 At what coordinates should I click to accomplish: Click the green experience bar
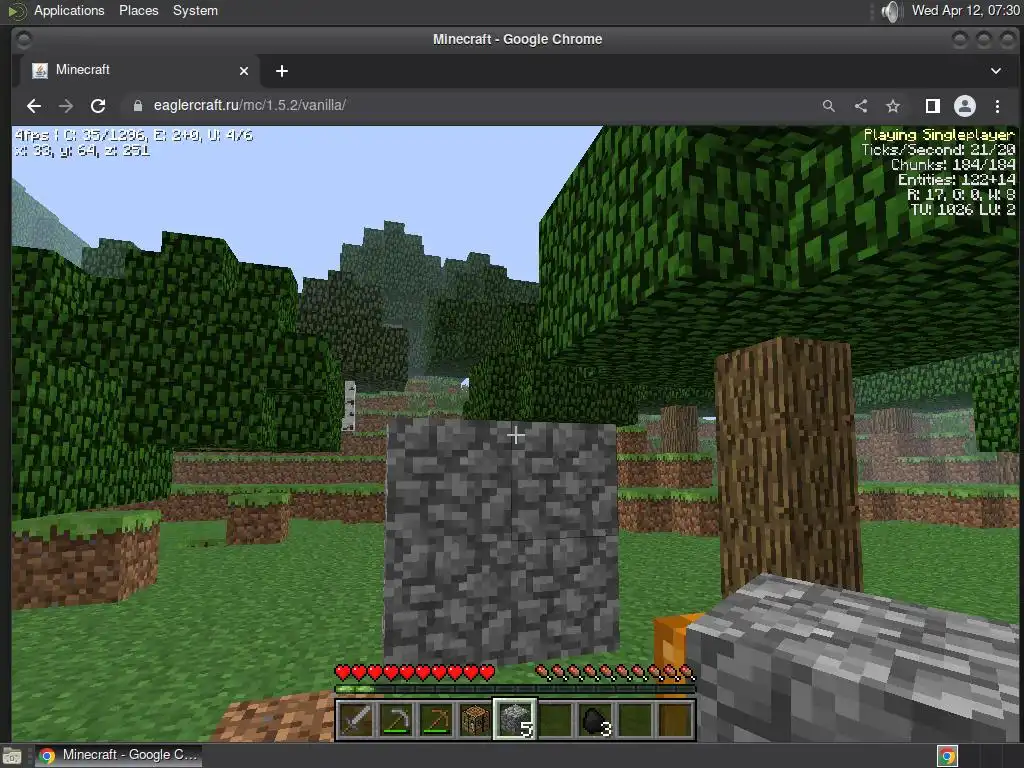tap(515, 689)
